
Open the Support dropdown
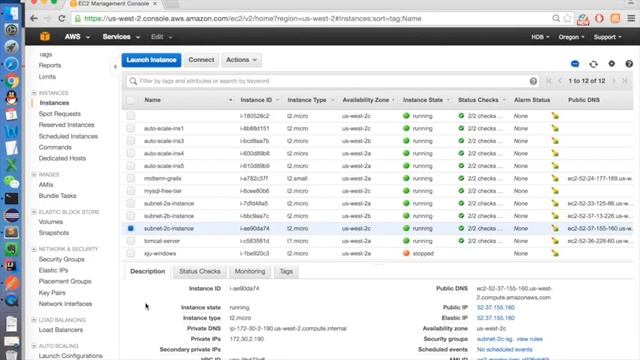[608, 37]
